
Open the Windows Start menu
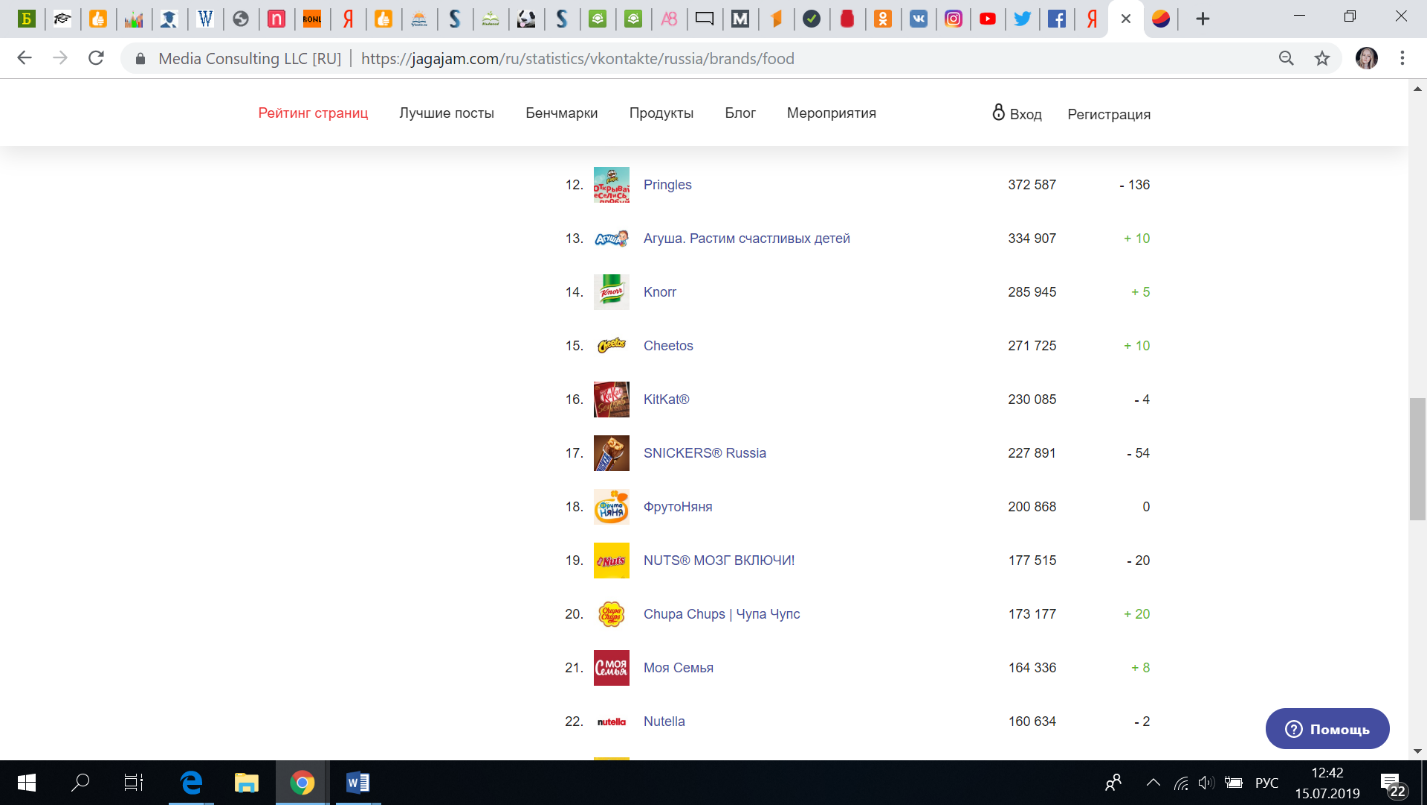(27, 783)
